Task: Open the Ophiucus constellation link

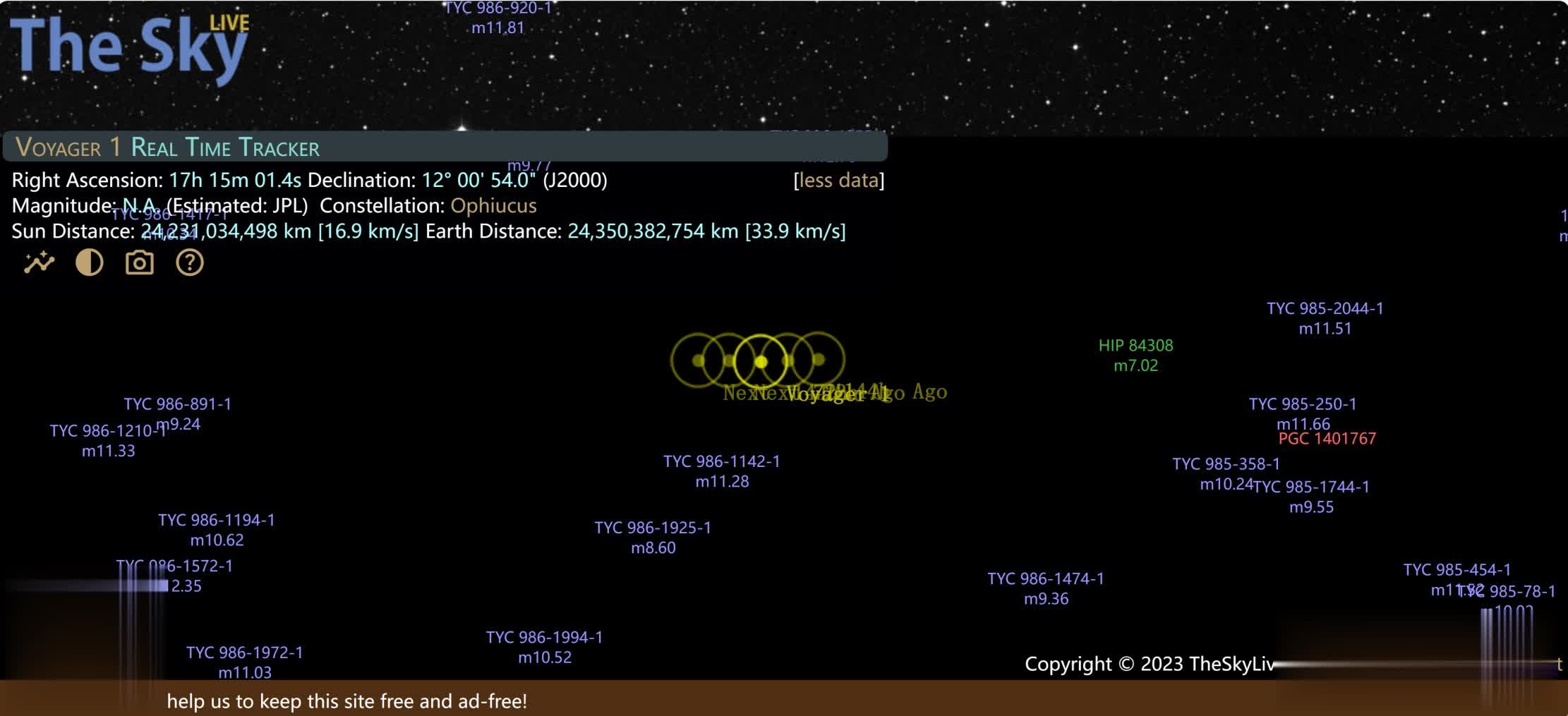Action: click(x=493, y=206)
